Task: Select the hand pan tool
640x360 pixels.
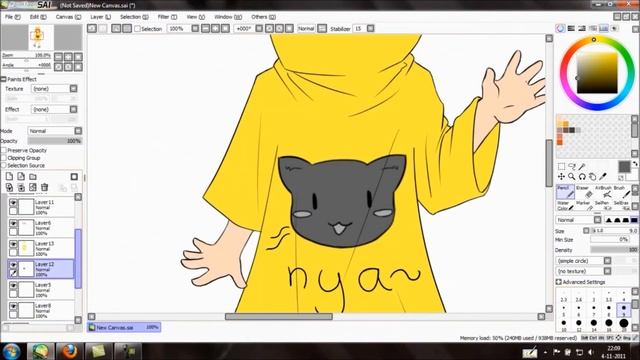Action: [593, 177]
